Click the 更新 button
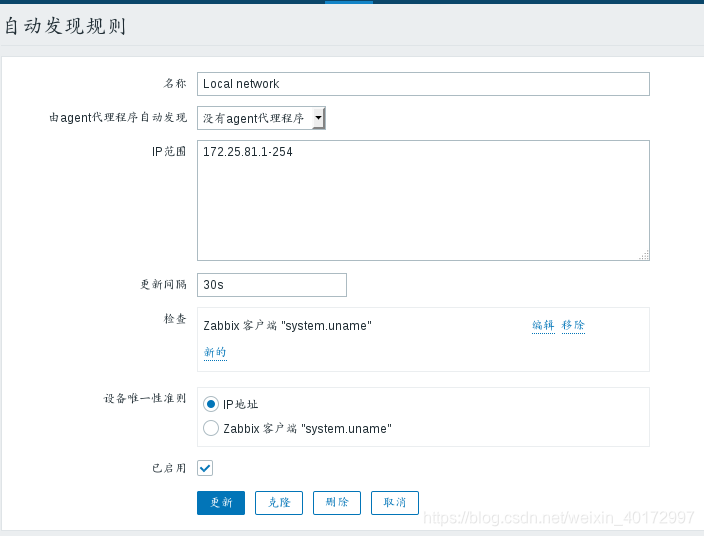The width and height of the screenshot is (704, 536). click(x=221, y=503)
